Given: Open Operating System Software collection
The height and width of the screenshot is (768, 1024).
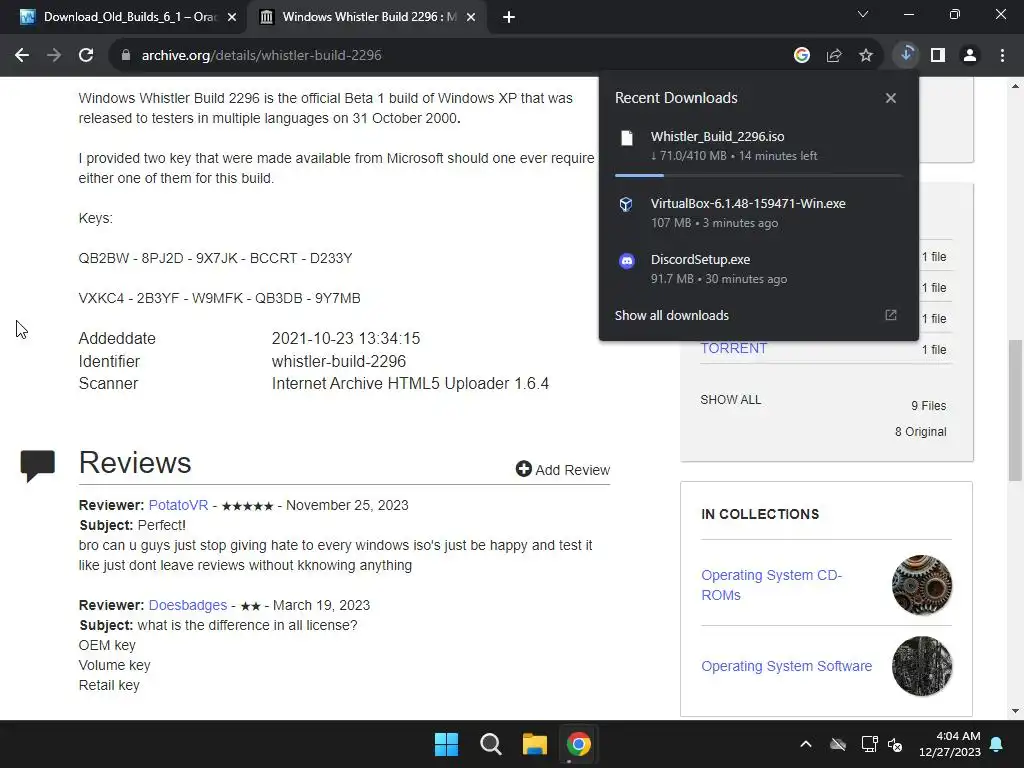Looking at the screenshot, I should [x=786, y=666].
